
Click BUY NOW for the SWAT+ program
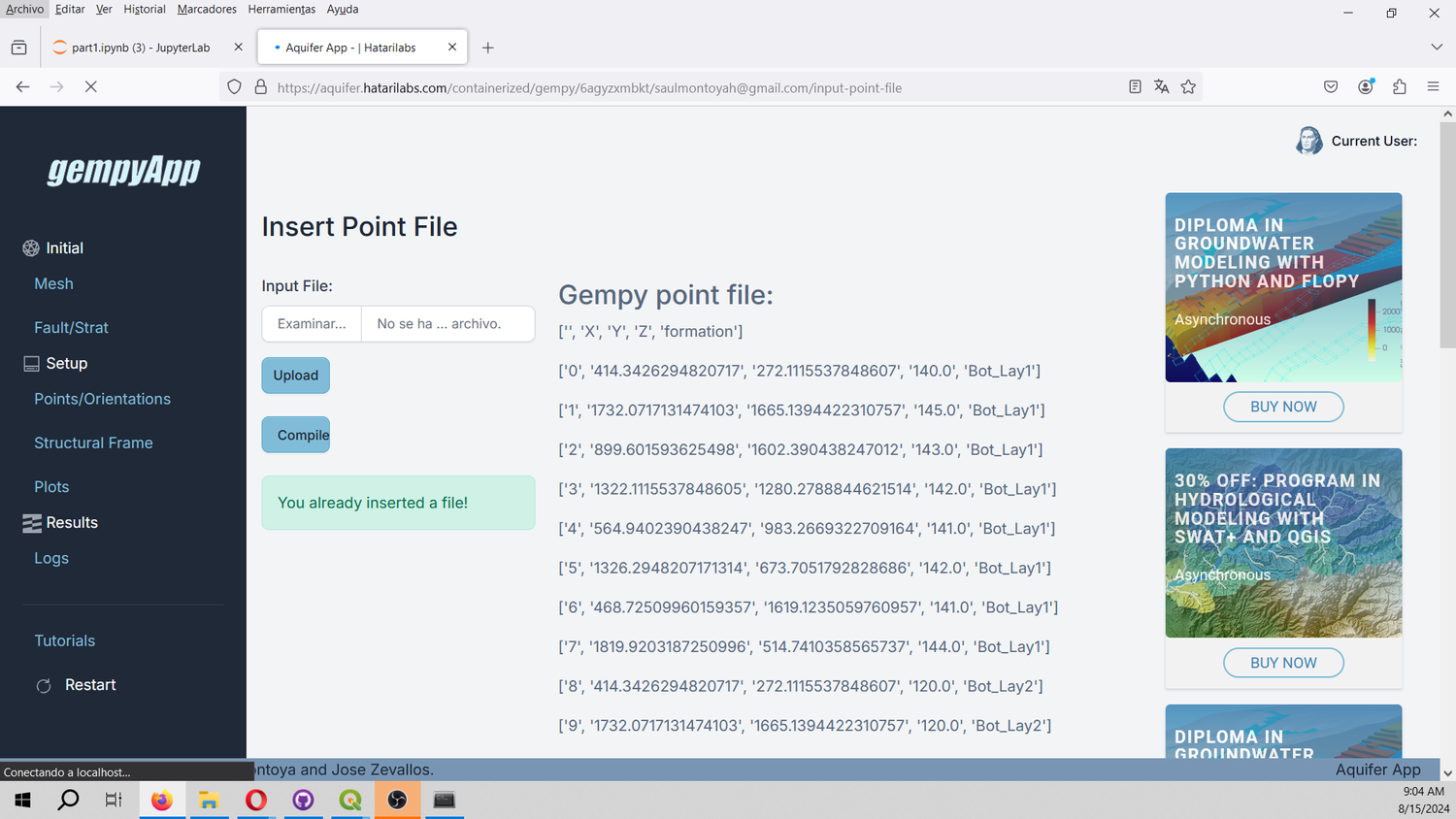pos(1283,662)
